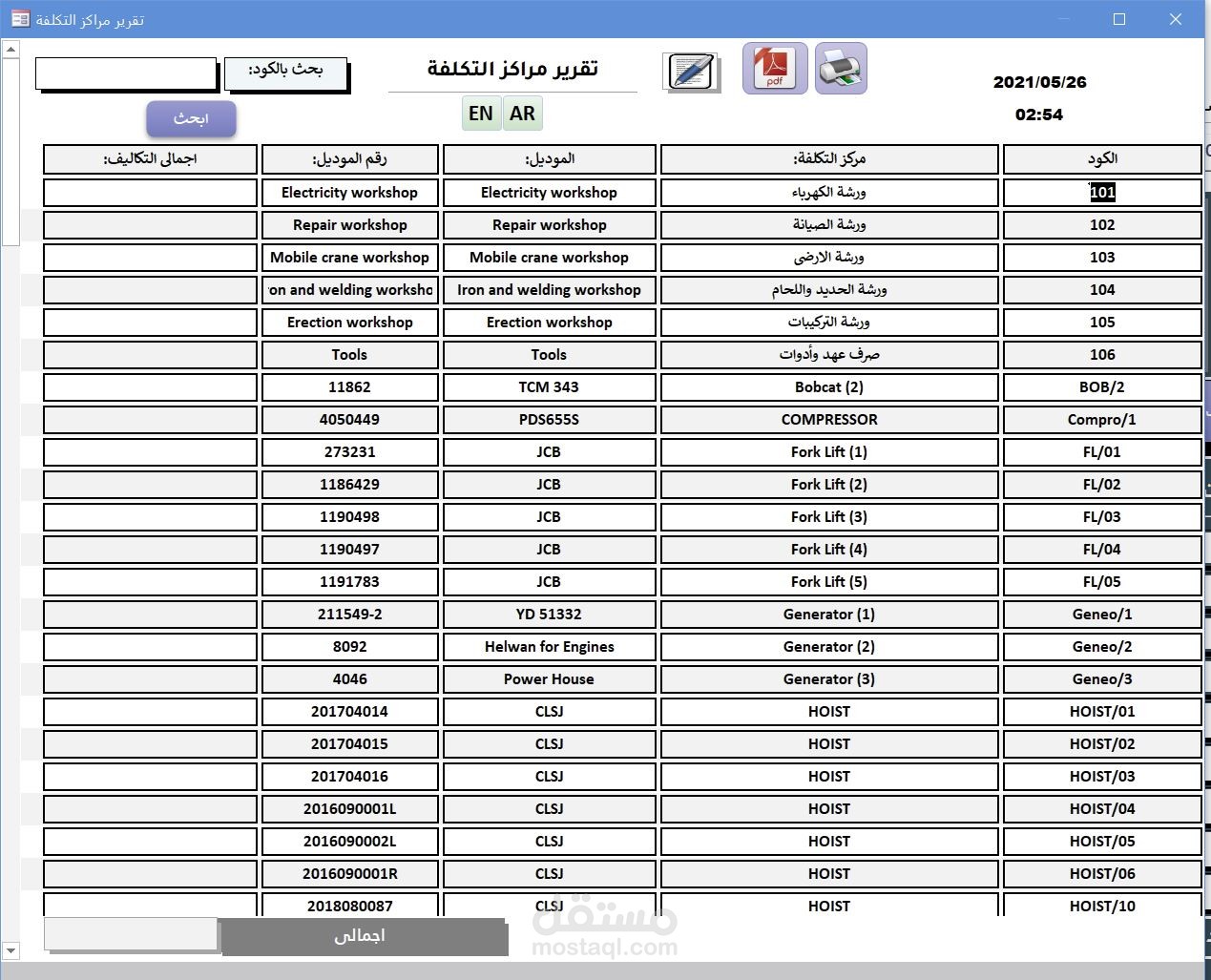Viewport: 1211px width, 980px height.
Task: Click the Mobile crane workshop model cell
Action: pyautogui.click(x=549, y=257)
